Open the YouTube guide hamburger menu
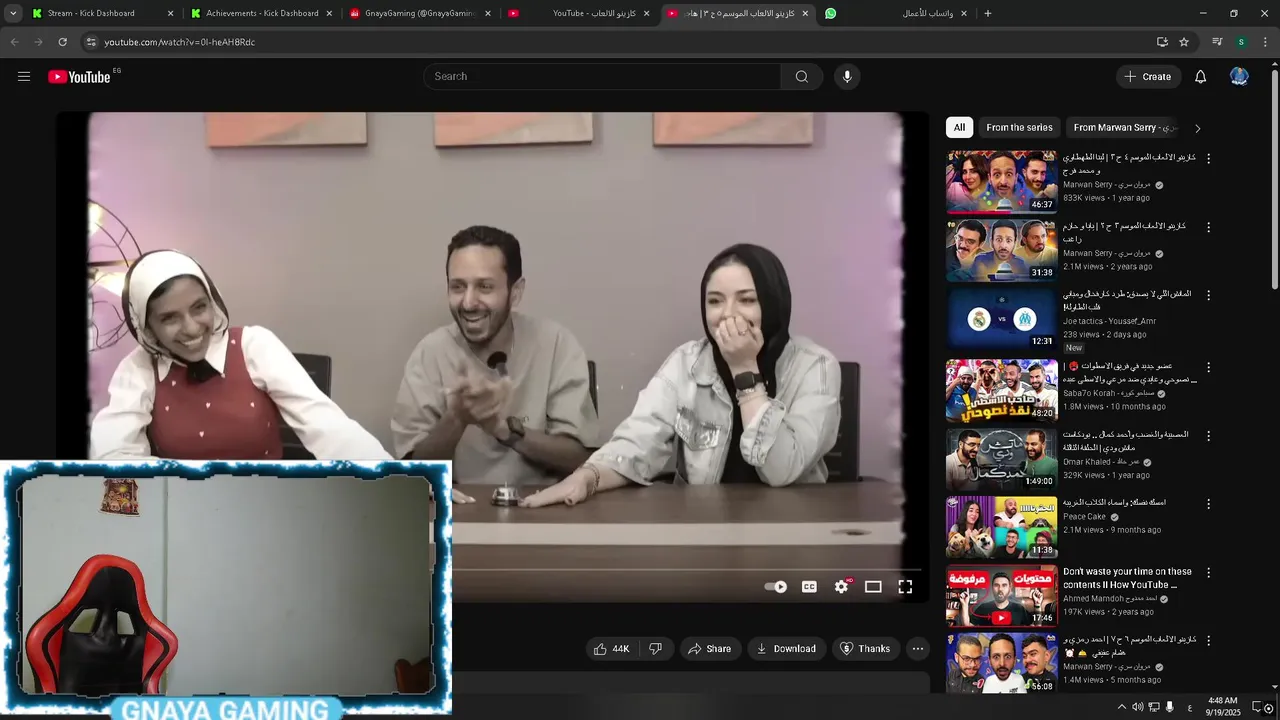This screenshot has width=1280, height=720. (24, 77)
